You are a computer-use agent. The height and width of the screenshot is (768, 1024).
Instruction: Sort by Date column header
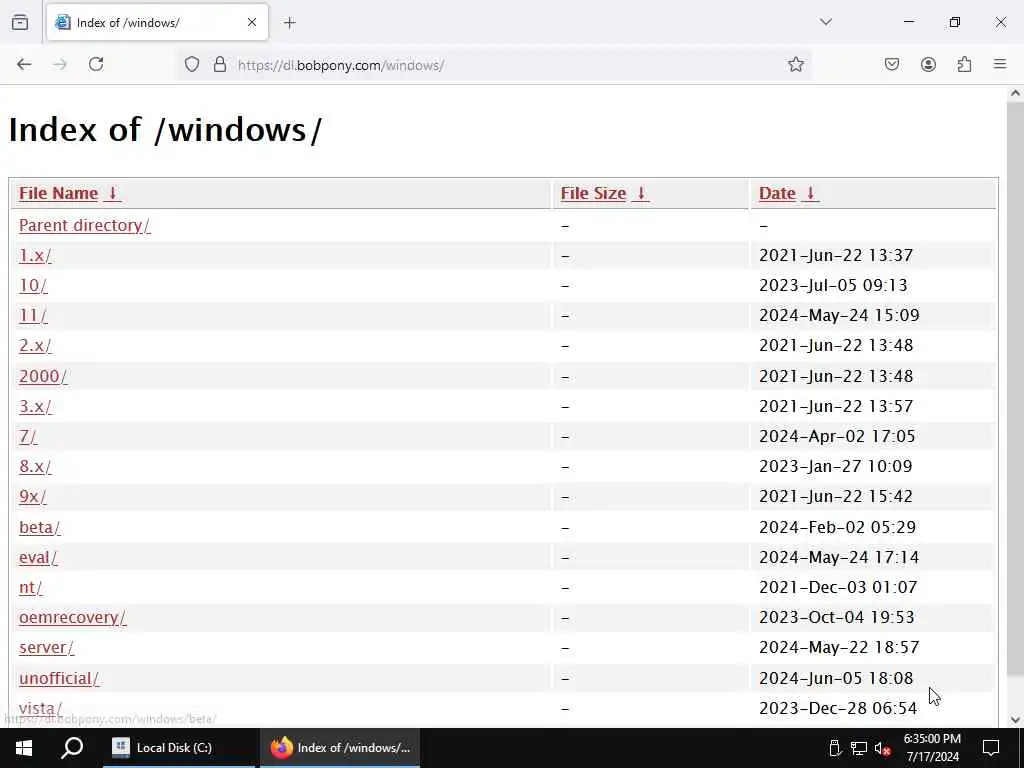(x=788, y=193)
